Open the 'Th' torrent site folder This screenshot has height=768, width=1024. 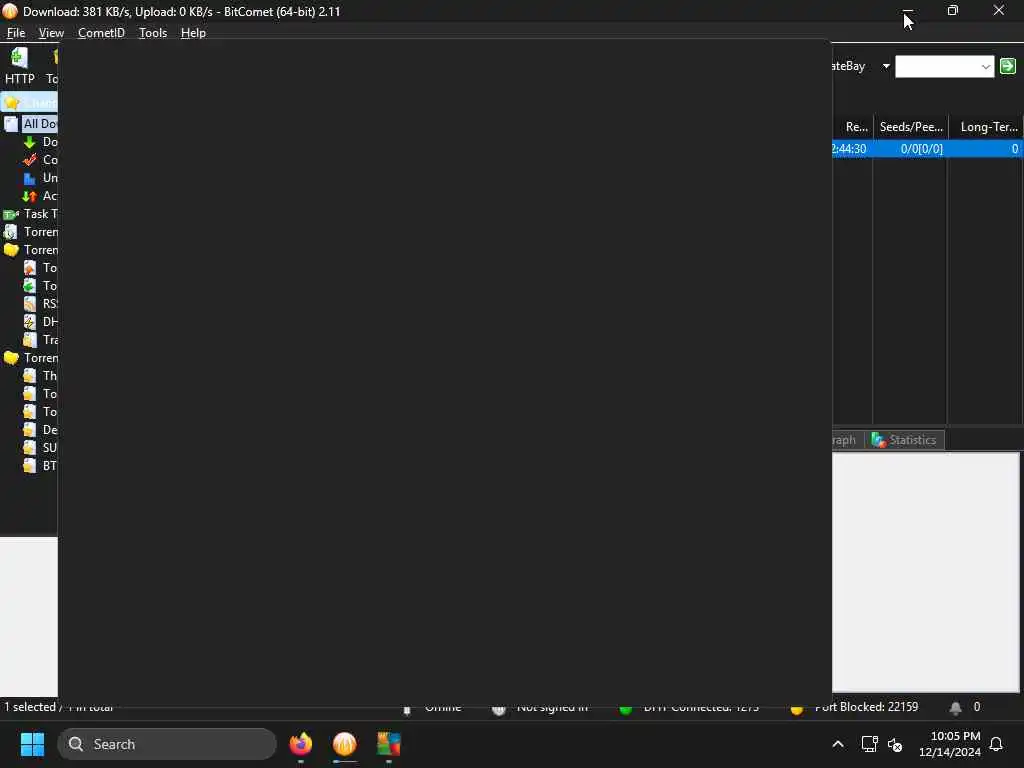tap(40, 376)
